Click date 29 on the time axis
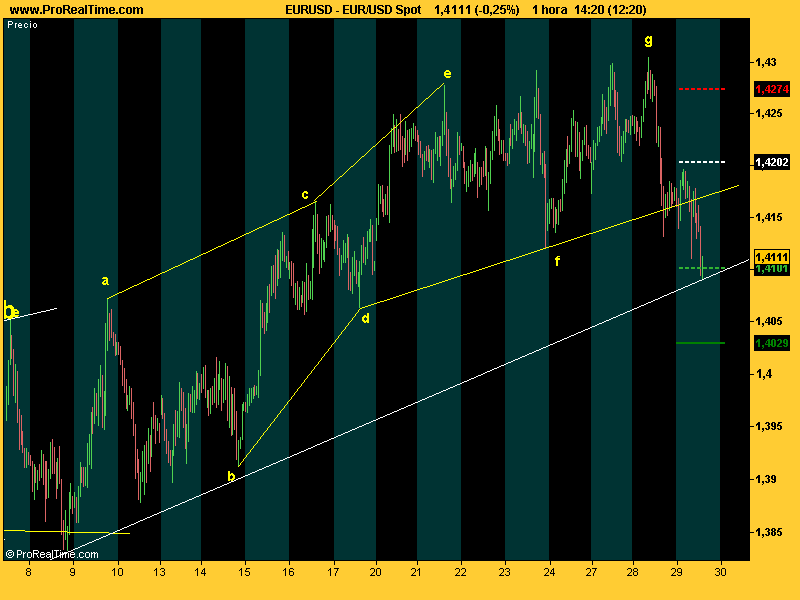This screenshot has height=600, width=800. [676, 572]
